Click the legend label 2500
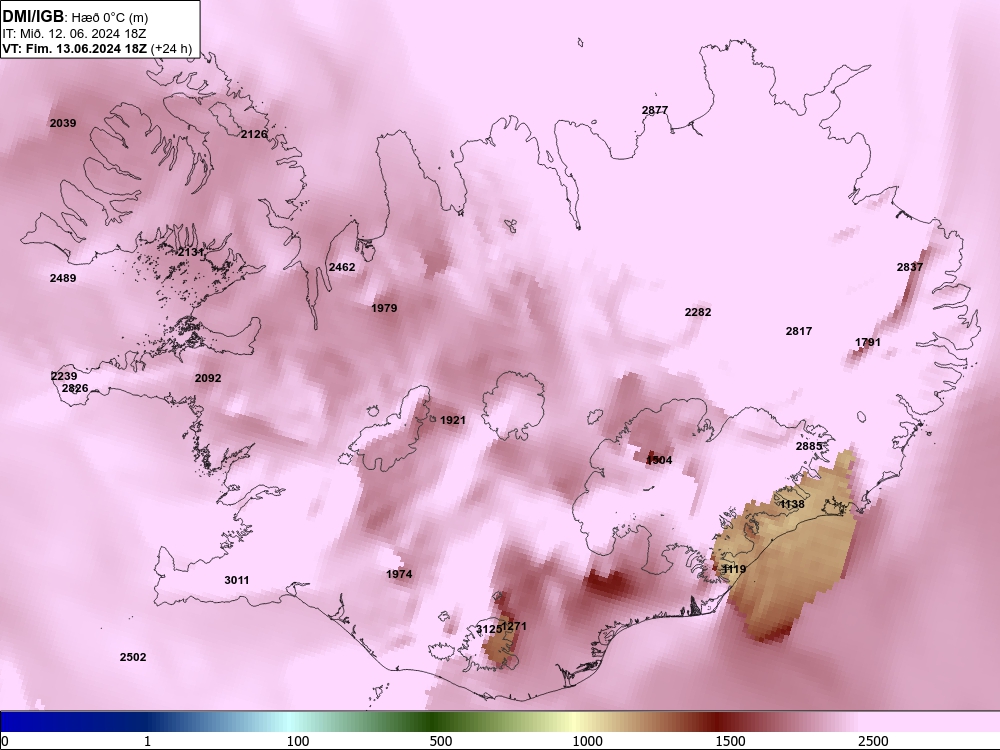The image size is (1000, 750). 873,741
